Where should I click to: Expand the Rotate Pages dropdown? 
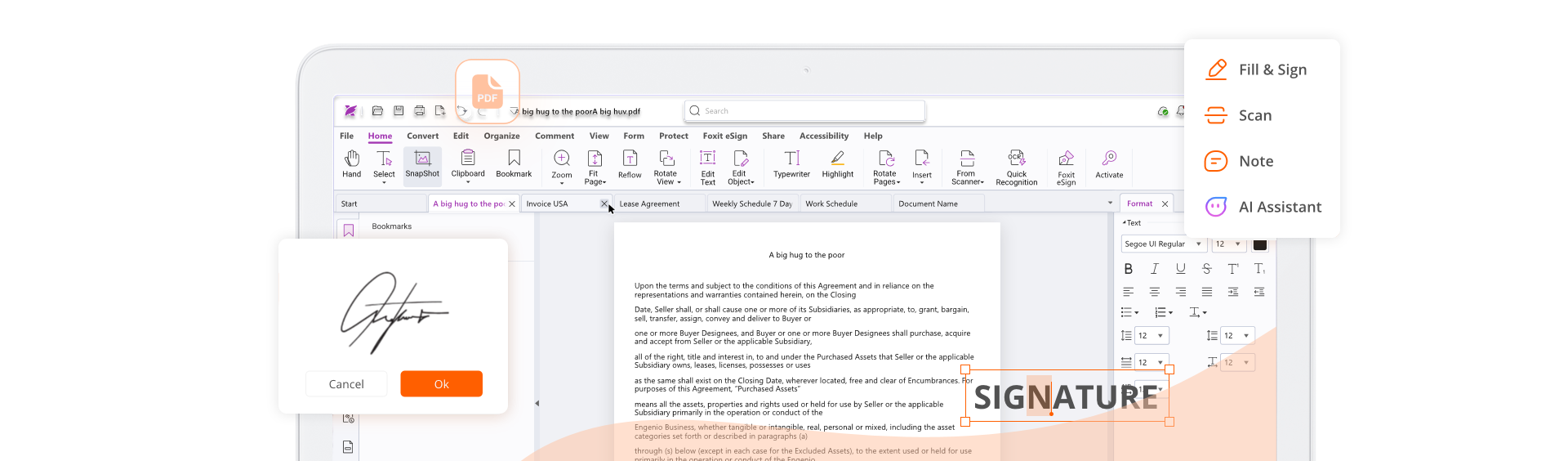(886, 167)
